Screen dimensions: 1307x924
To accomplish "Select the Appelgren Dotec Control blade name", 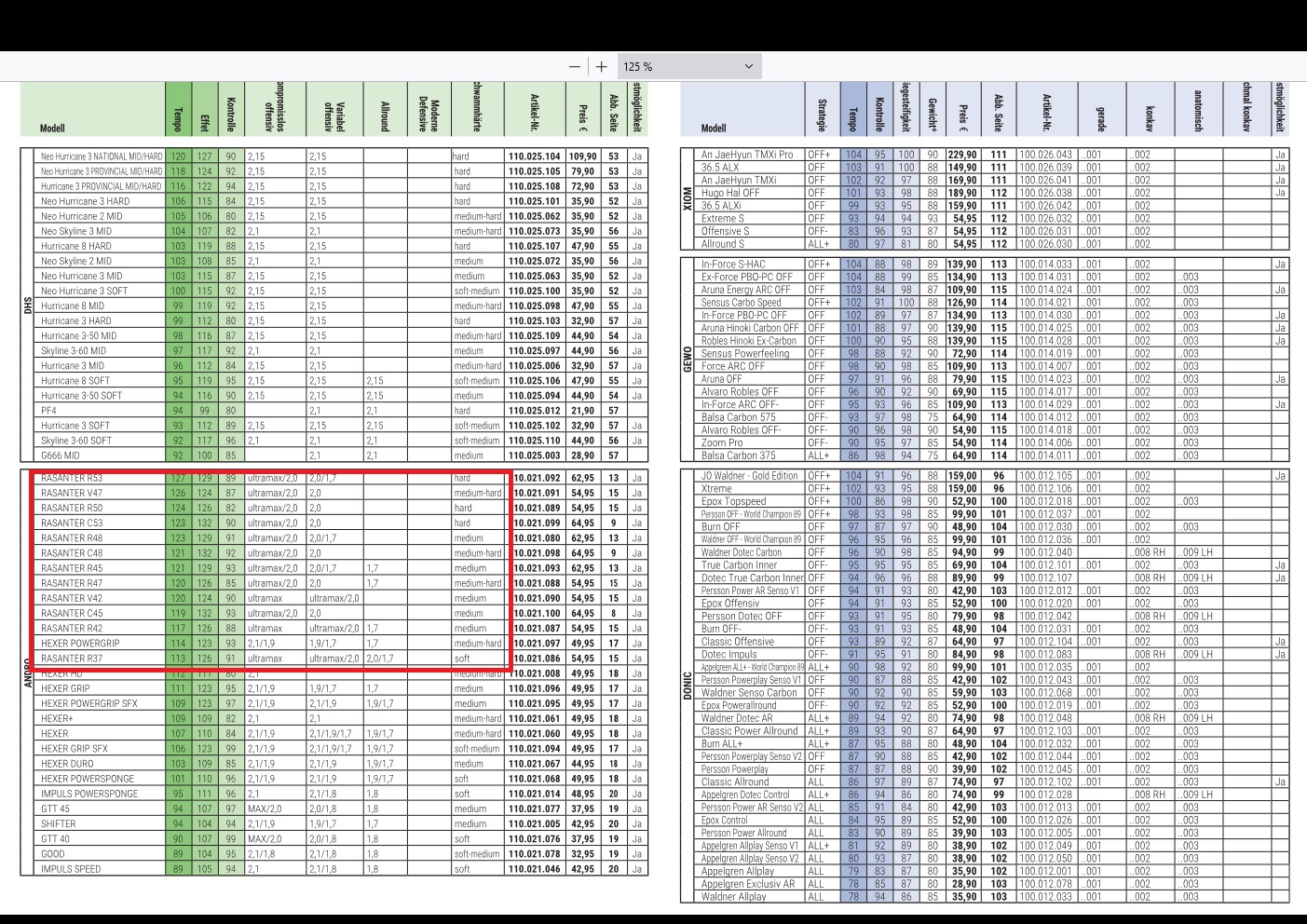I will pyautogui.click(x=745, y=795).
